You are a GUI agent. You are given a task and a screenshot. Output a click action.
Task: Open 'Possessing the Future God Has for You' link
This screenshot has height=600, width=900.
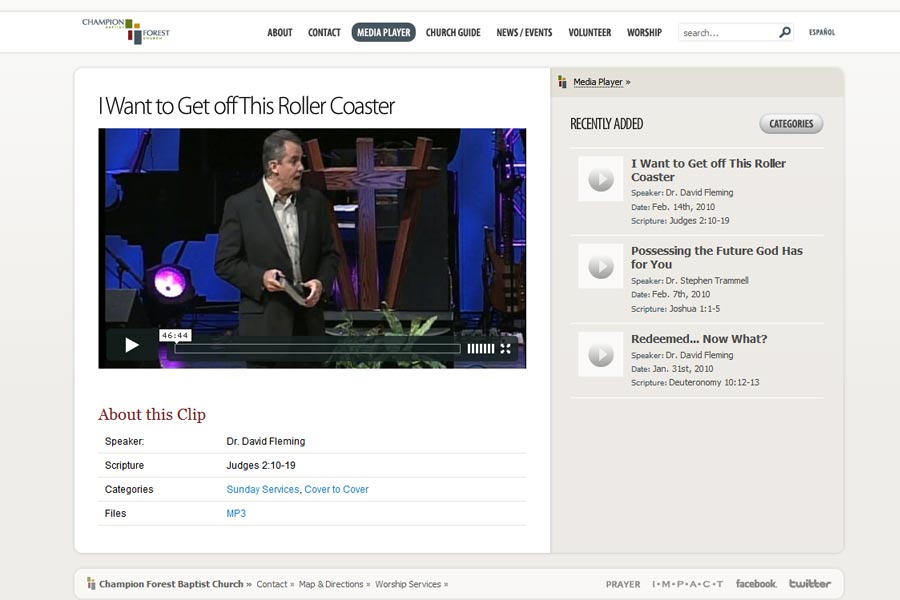(x=717, y=258)
